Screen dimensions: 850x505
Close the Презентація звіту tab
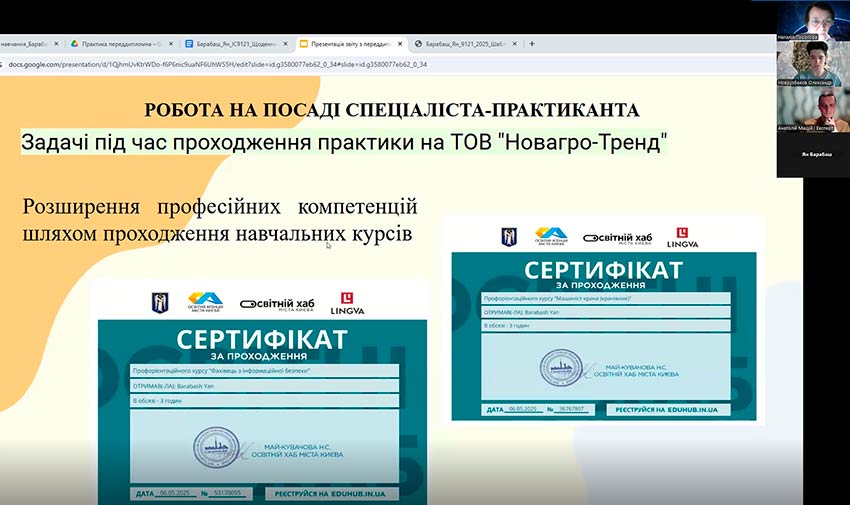pos(401,44)
